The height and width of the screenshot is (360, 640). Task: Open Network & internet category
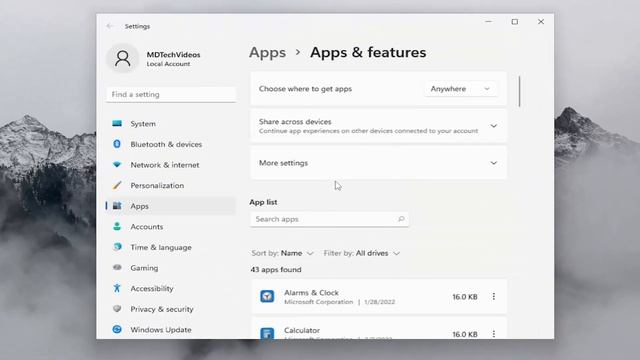click(171, 164)
